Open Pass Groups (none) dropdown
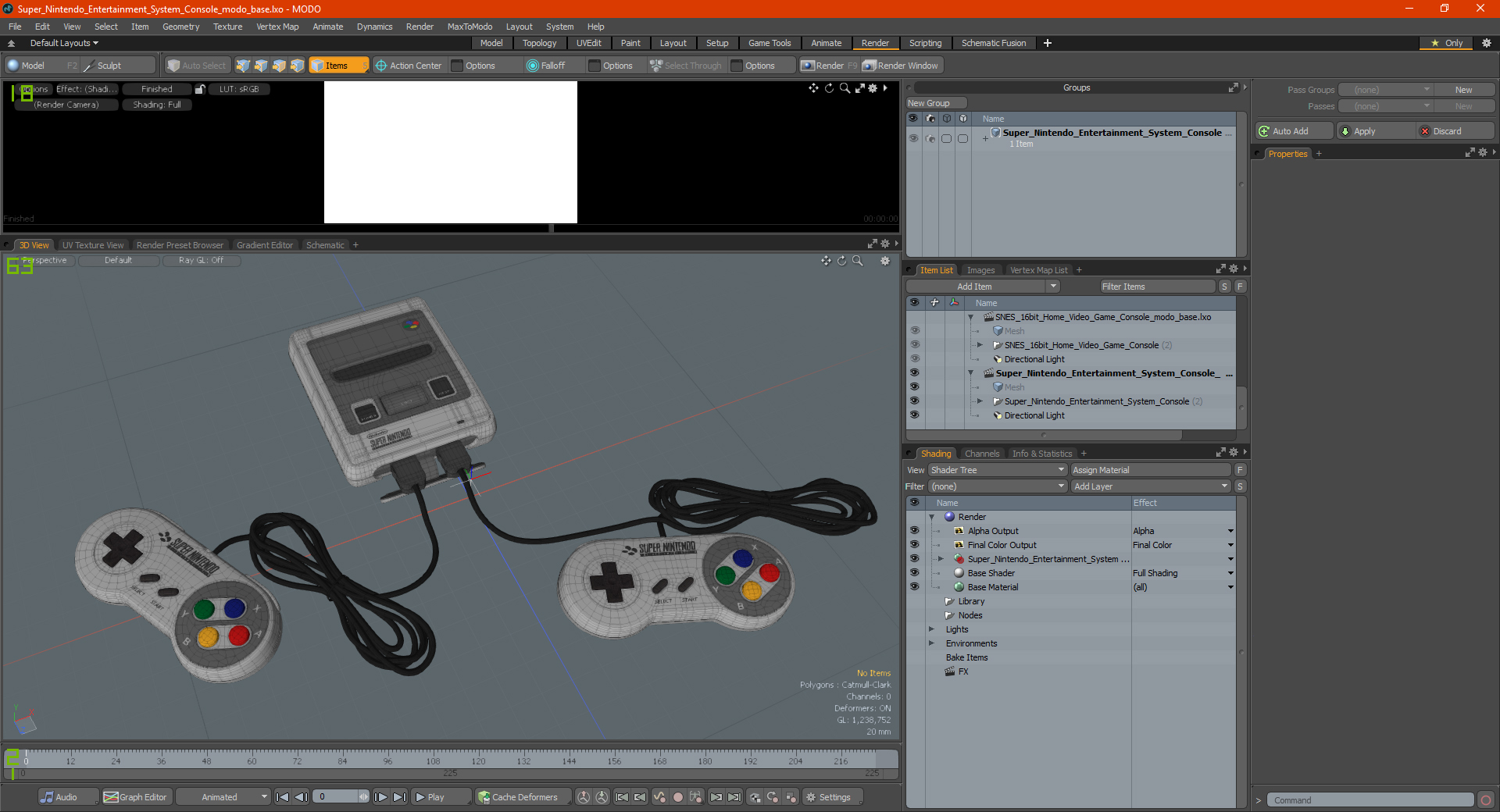 point(1386,90)
